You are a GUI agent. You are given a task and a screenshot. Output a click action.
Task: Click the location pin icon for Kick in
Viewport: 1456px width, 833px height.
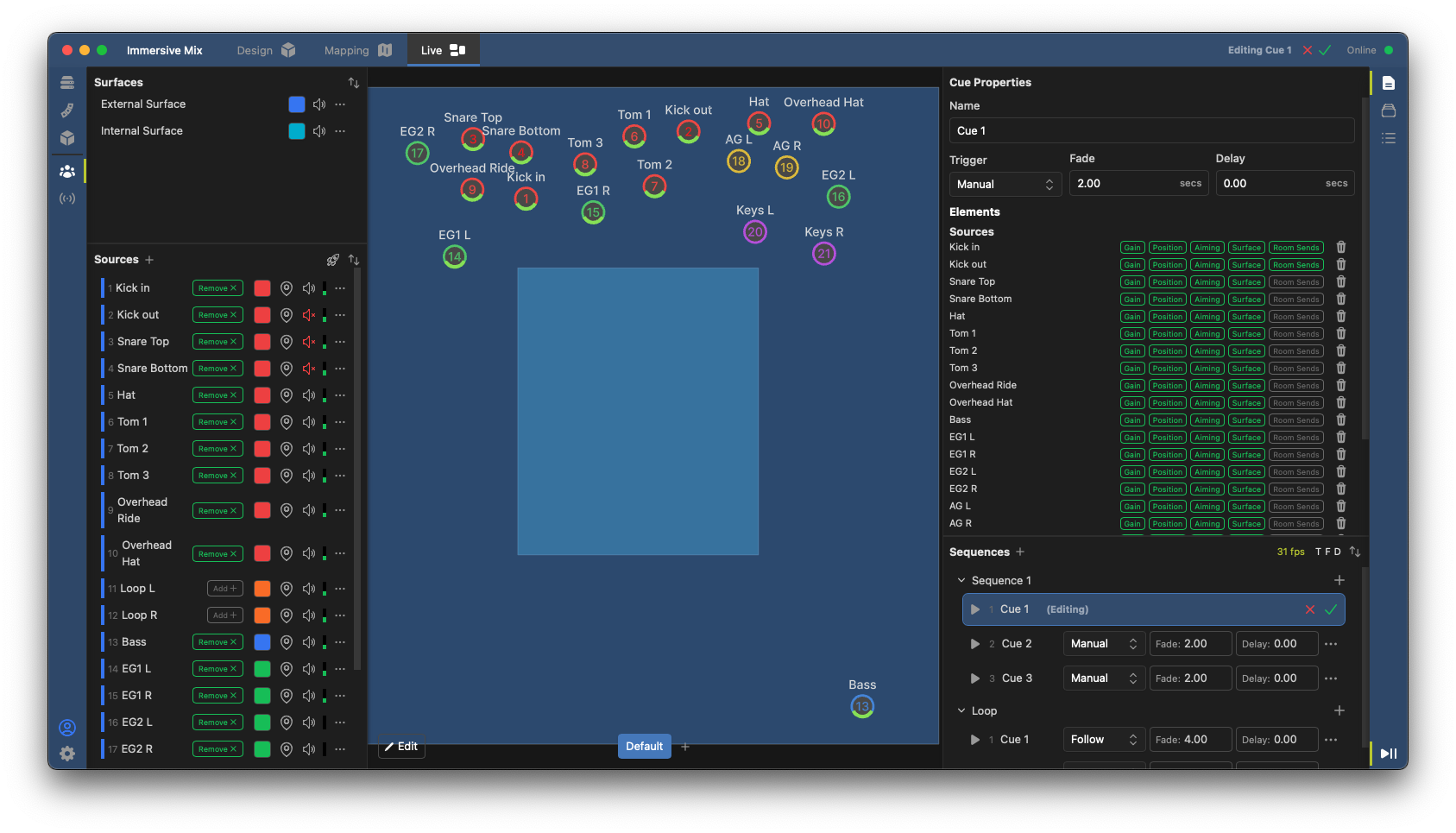tap(287, 288)
